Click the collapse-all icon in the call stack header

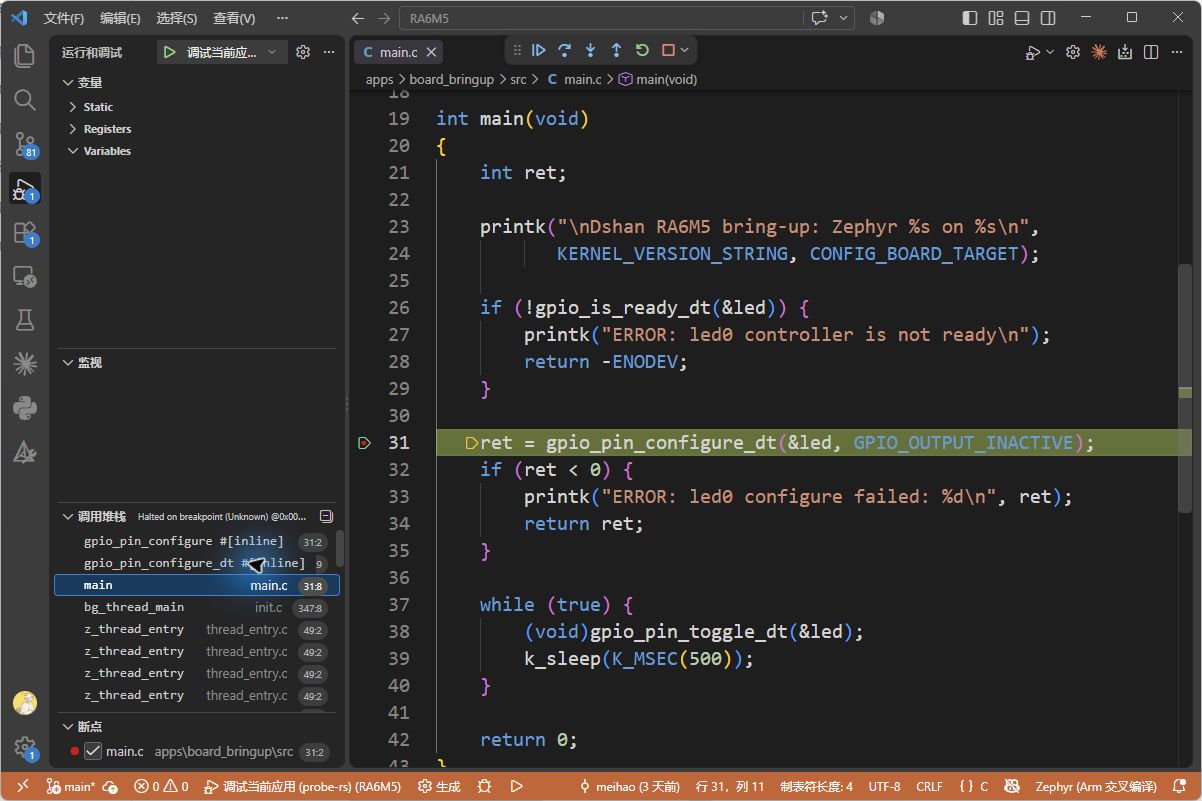pos(326,516)
